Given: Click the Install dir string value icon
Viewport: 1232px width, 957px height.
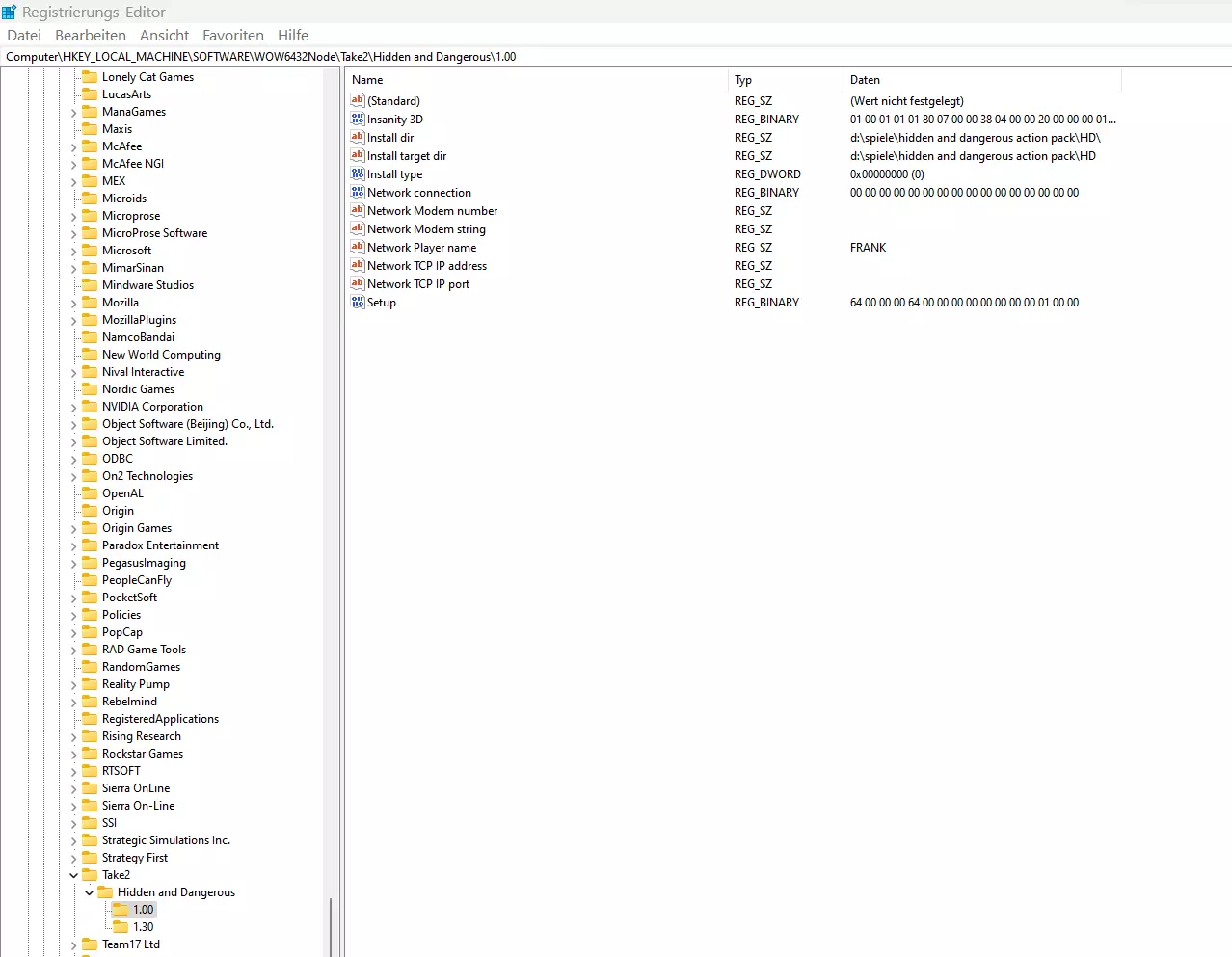Looking at the screenshot, I should (358, 137).
